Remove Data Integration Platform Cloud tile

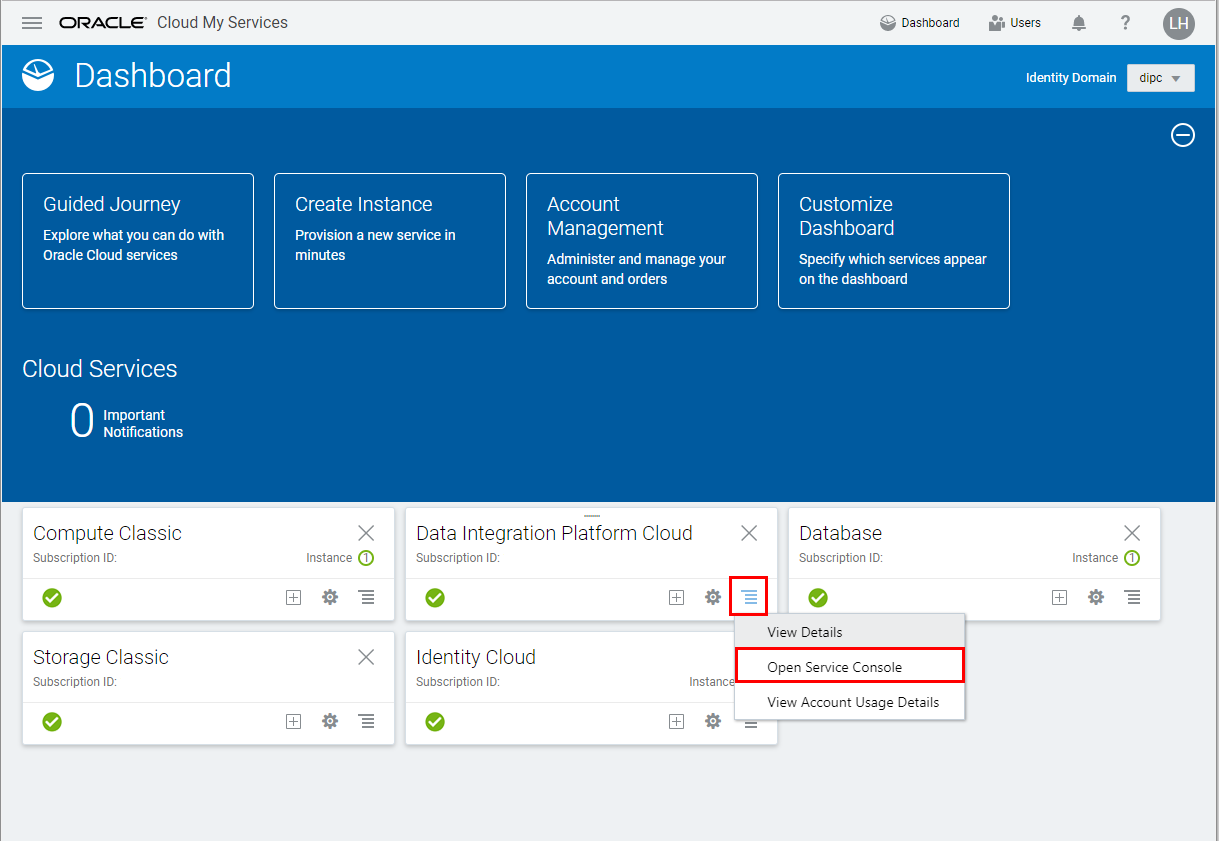(749, 533)
